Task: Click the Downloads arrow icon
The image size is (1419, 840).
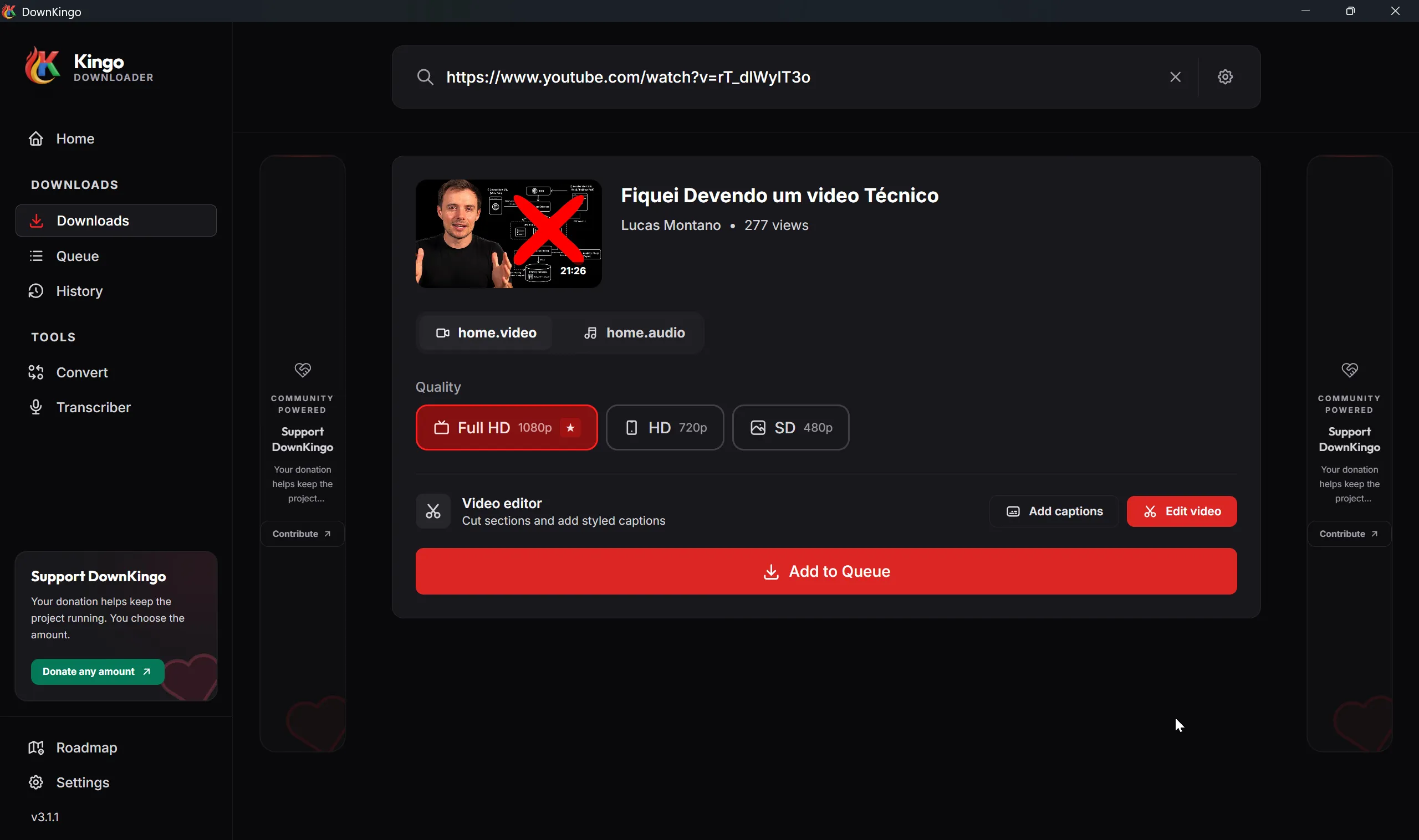Action: pos(36,221)
